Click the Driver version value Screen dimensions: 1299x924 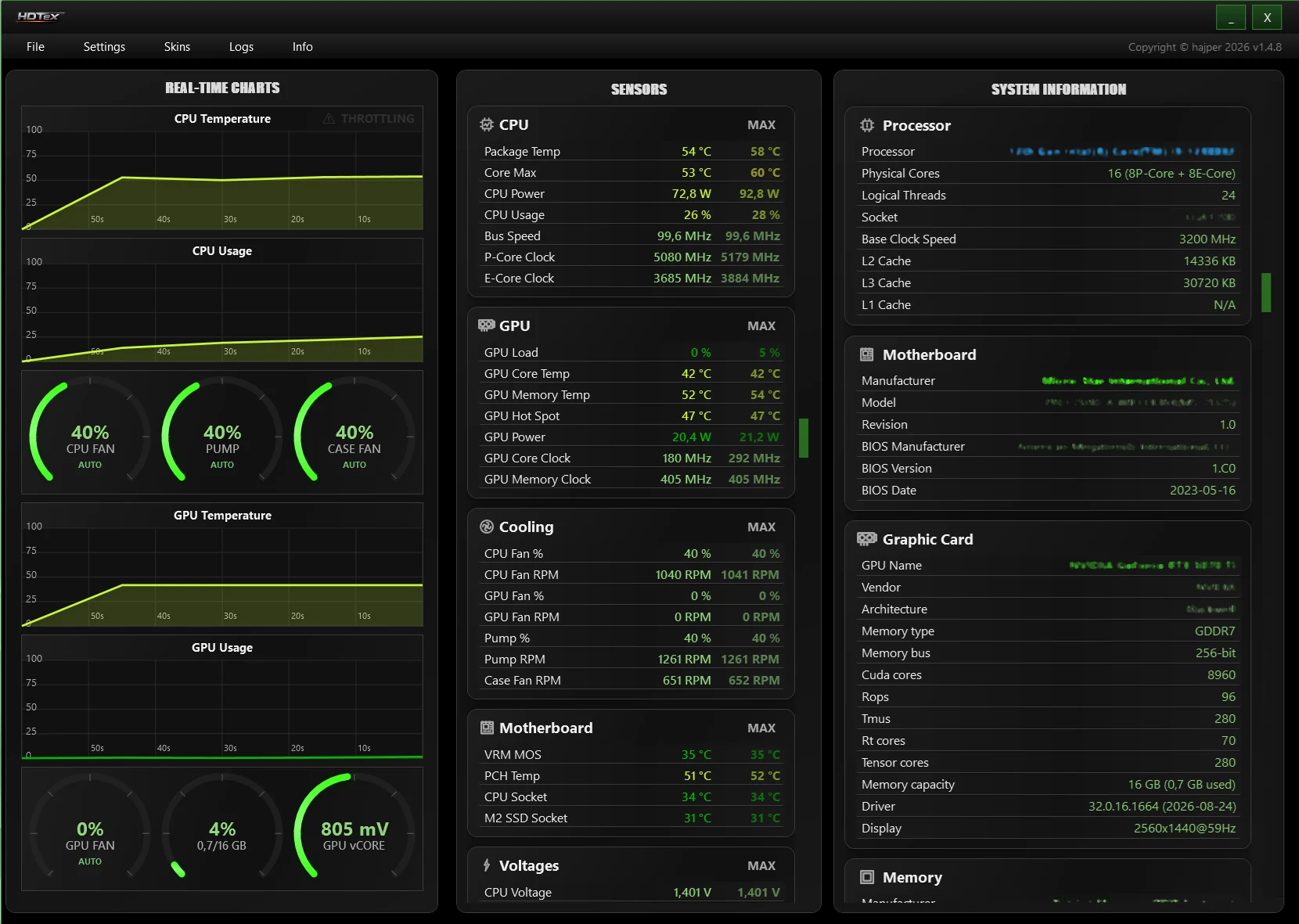1162,806
